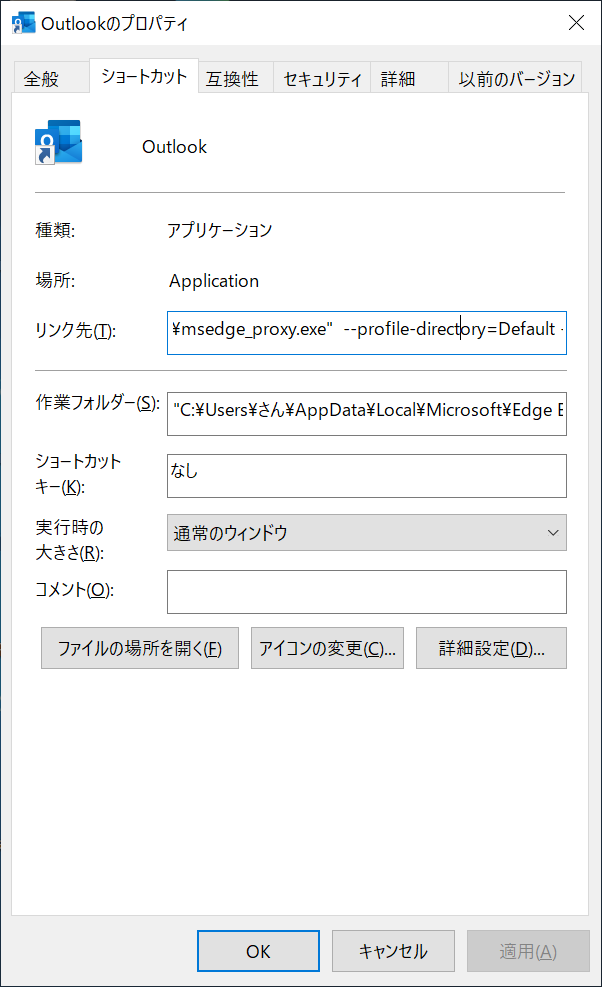The image size is (602, 987).
Task: Click into the リンク先 target field
Action: [x=366, y=333]
